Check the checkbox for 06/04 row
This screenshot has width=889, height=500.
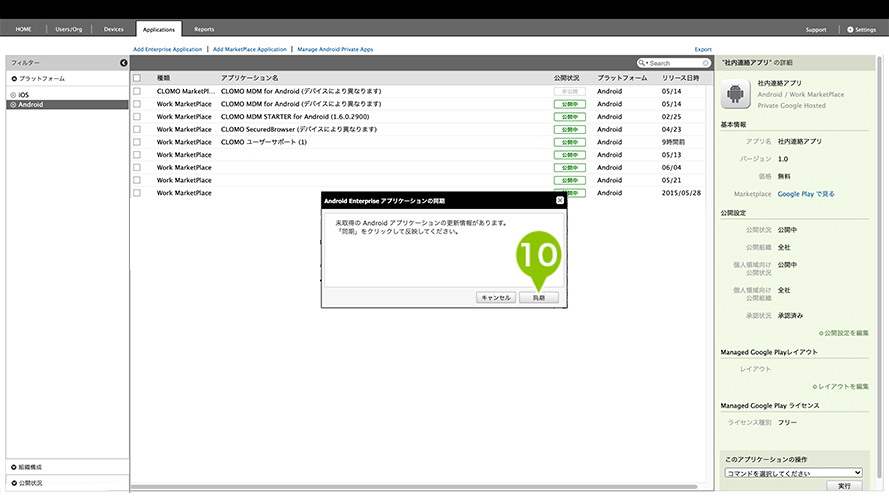point(137,167)
